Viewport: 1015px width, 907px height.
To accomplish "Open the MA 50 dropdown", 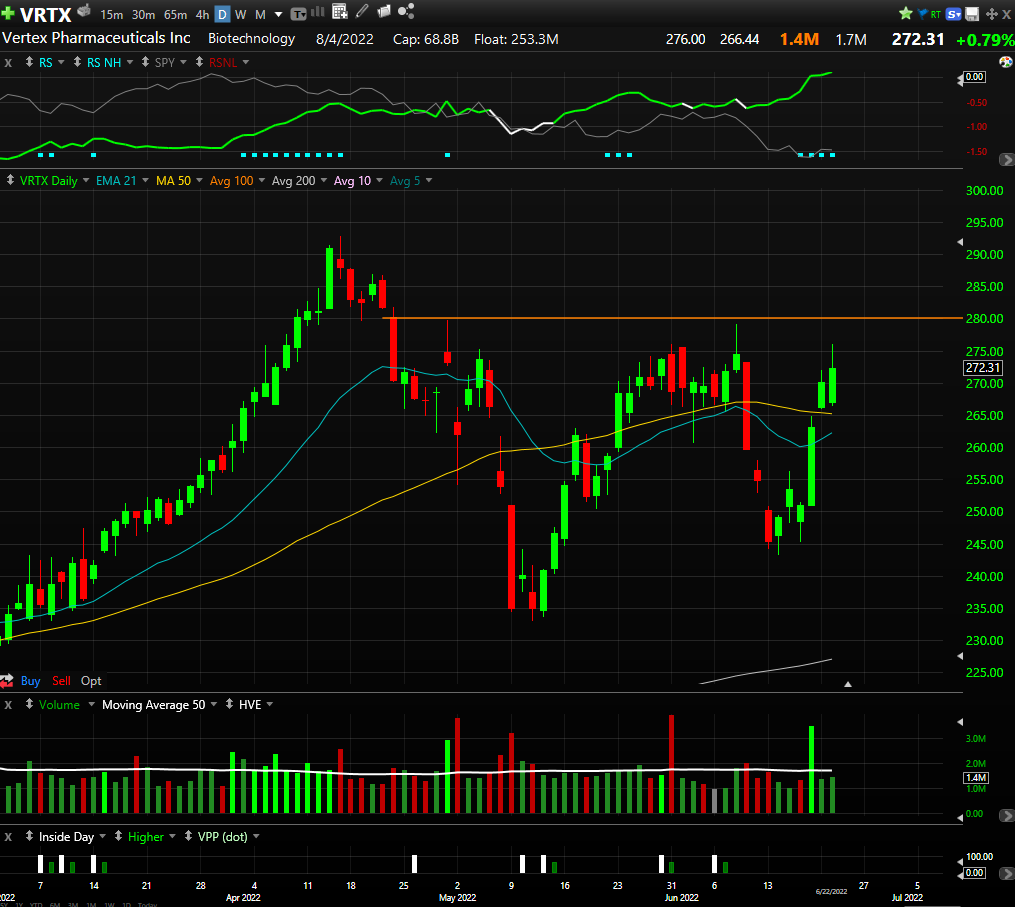I will [x=199, y=180].
